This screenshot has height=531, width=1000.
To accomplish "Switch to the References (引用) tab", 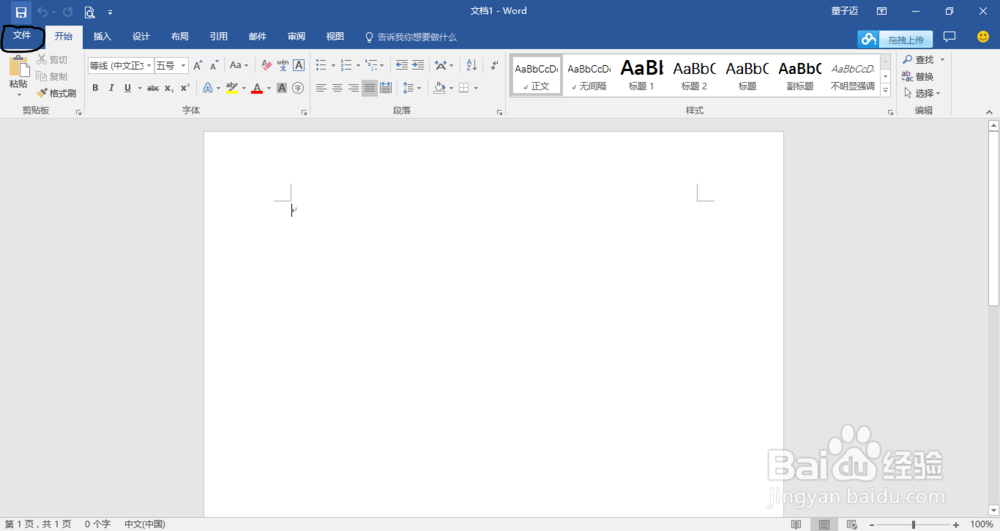I will point(219,36).
